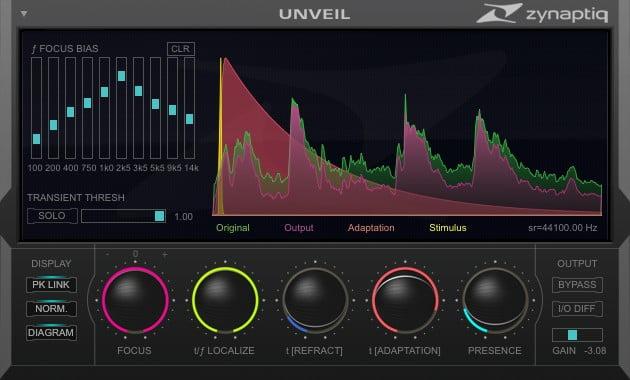This screenshot has width=630, height=380.
Task: Clear focus bias with the CLR button
Action: (181, 49)
